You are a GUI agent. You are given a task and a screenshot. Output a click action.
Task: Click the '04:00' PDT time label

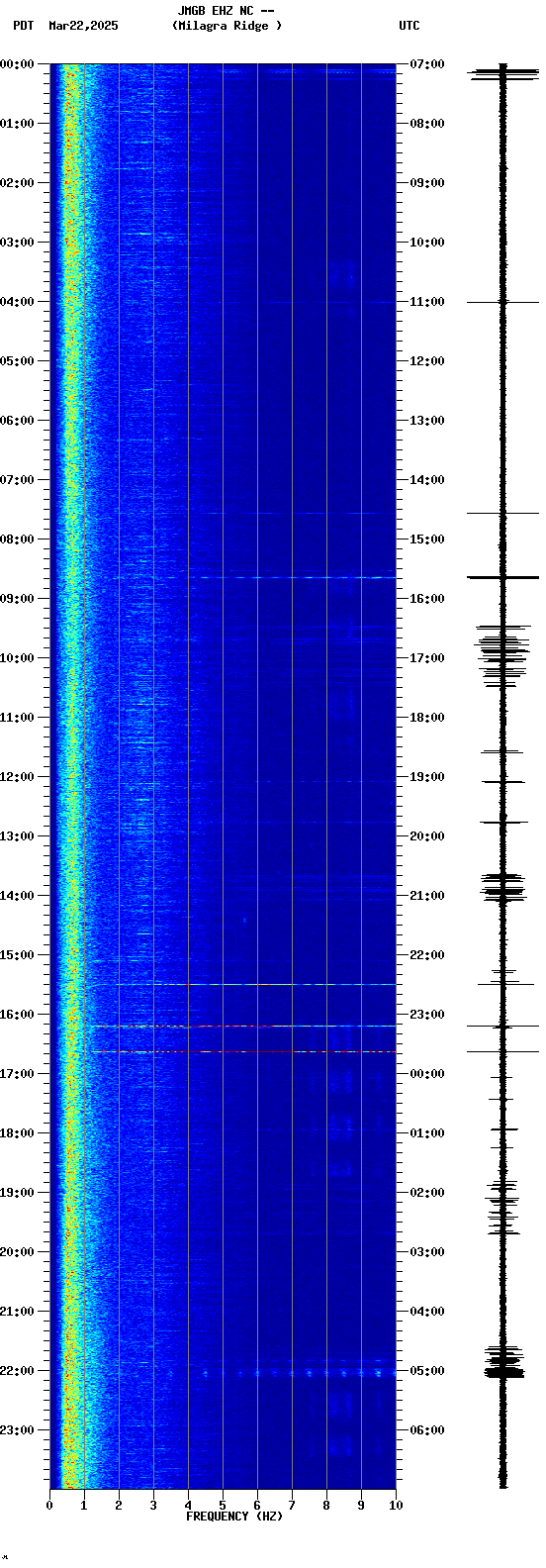pos(17,302)
